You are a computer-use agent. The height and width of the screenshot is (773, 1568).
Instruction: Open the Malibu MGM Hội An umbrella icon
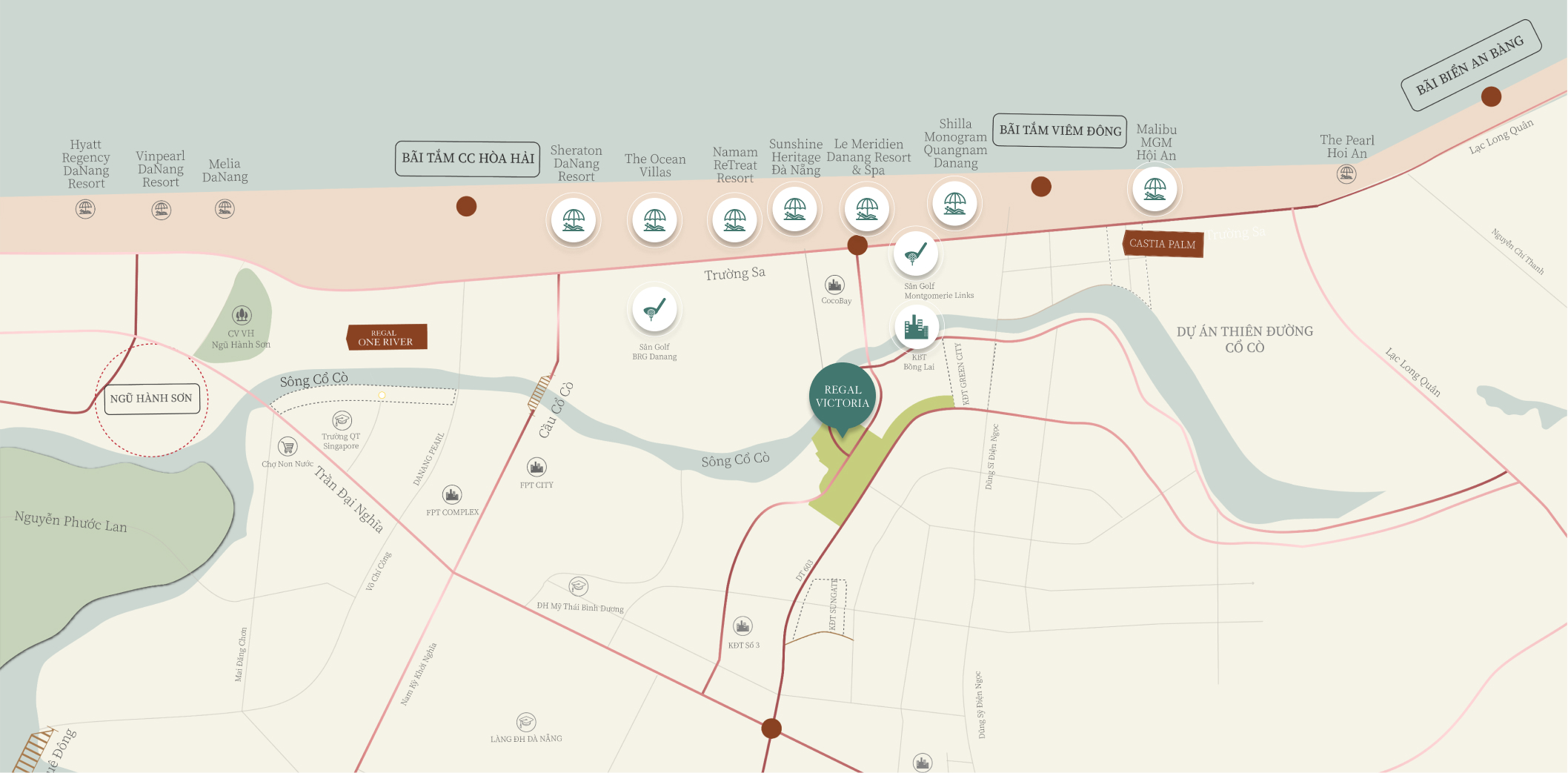[1155, 189]
